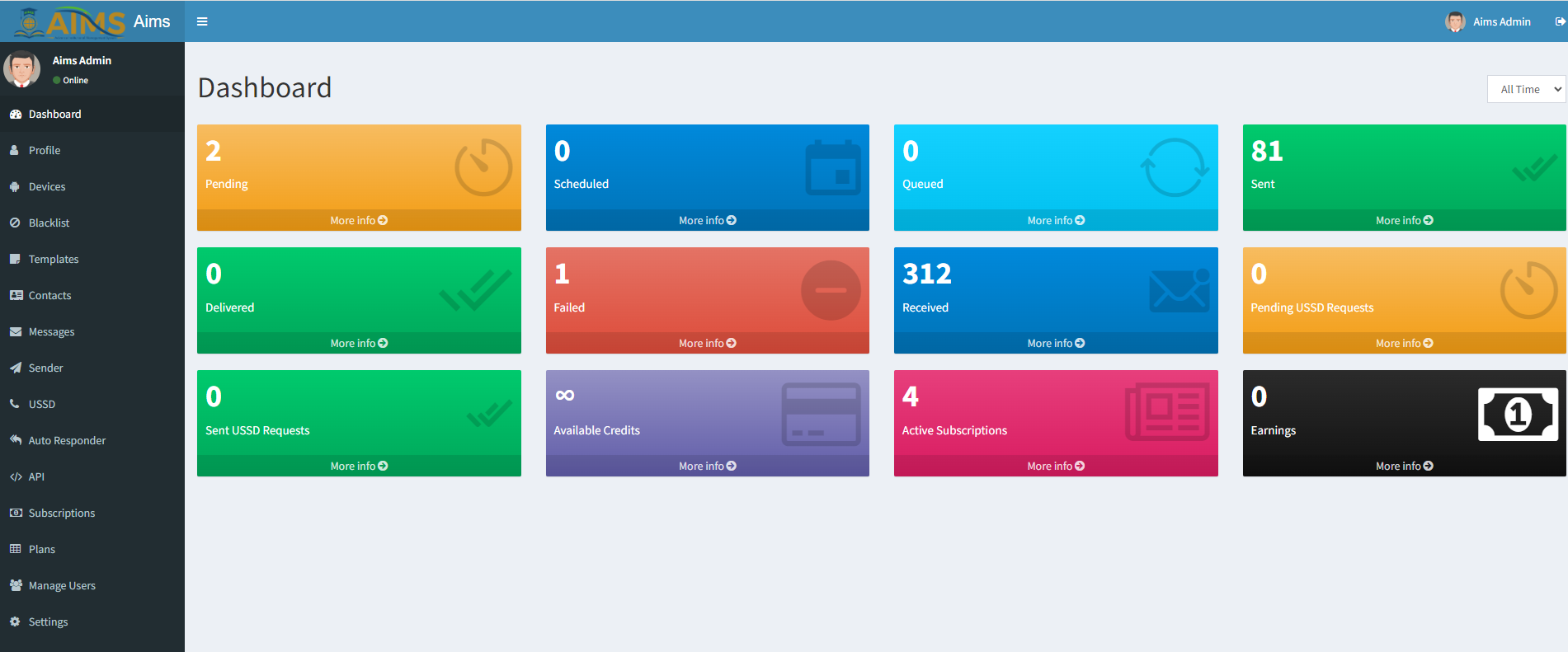Click the logout icon in top bar
Image resolution: width=1568 pixels, height=652 pixels.
[1560, 21]
